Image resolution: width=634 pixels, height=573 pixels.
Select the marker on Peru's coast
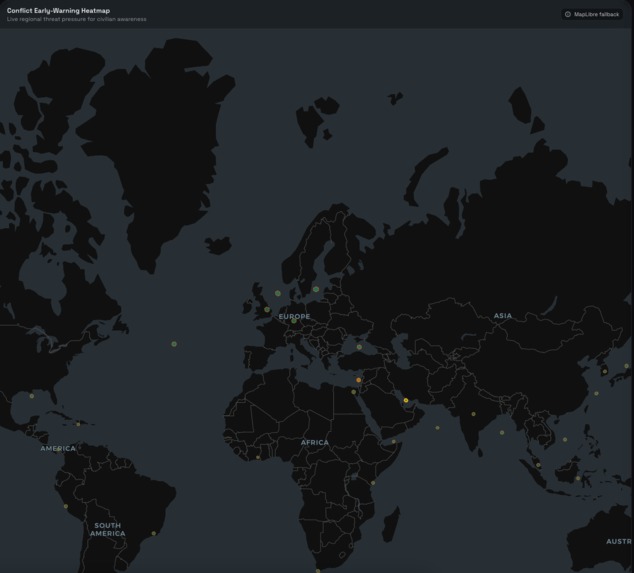[x=66, y=506]
